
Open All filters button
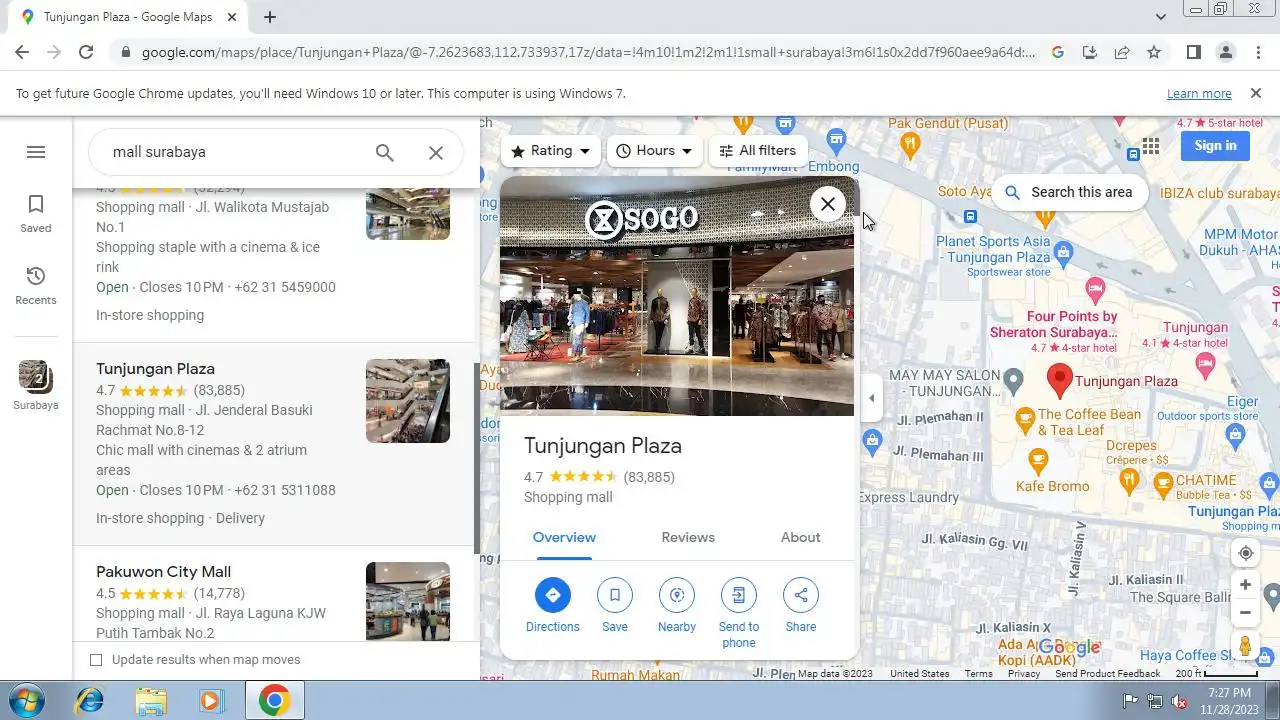(758, 151)
